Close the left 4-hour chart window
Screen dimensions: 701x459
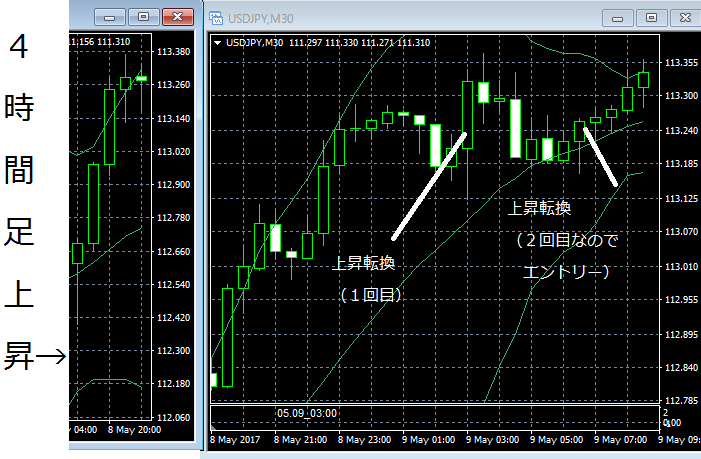(177, 17)
